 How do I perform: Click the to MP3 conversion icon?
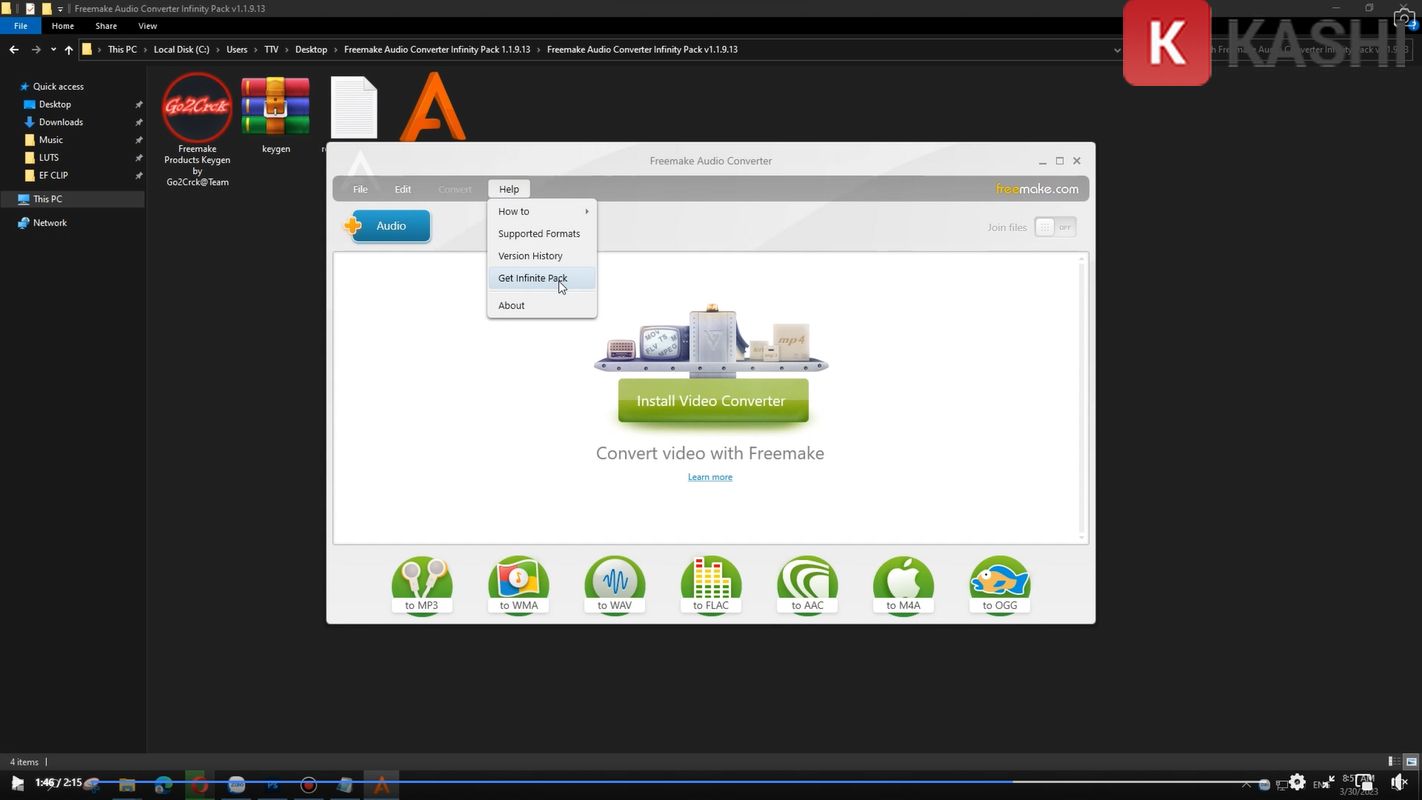(x=421, y=584)
